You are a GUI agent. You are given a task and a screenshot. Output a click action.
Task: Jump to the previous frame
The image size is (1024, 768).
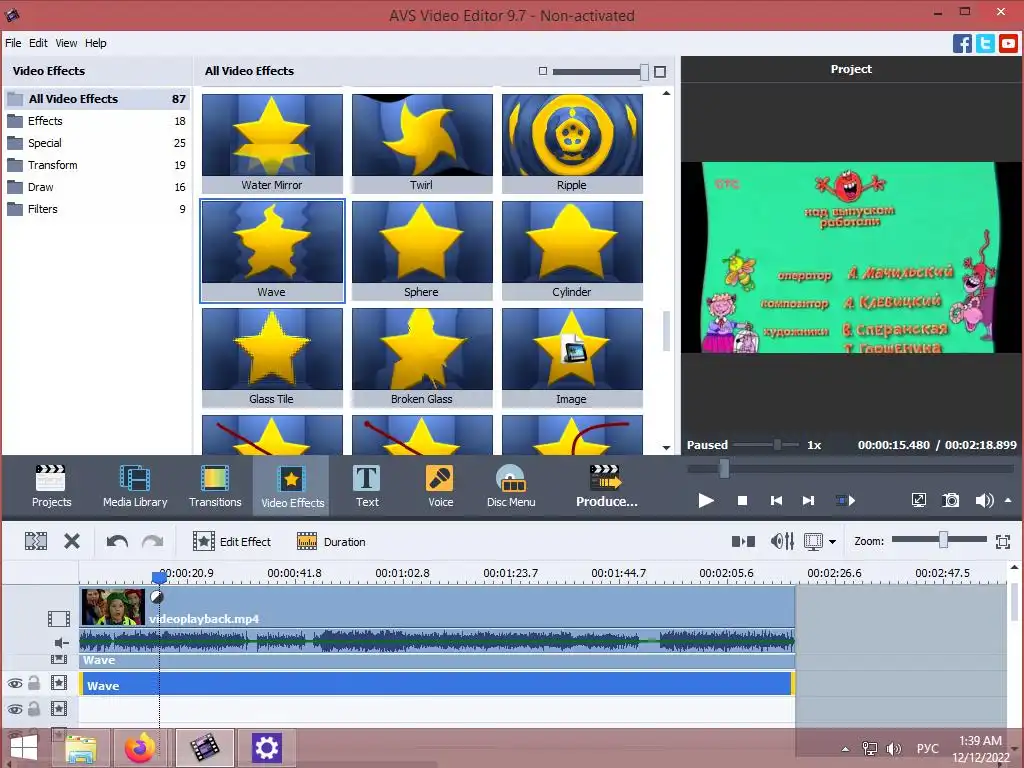pos(776,501)
